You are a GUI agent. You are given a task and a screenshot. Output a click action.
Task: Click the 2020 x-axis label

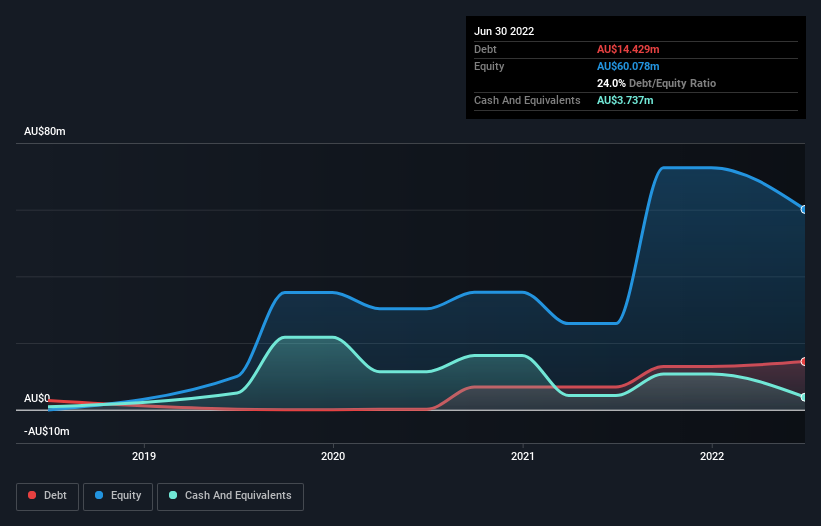(x=333, y=456)
